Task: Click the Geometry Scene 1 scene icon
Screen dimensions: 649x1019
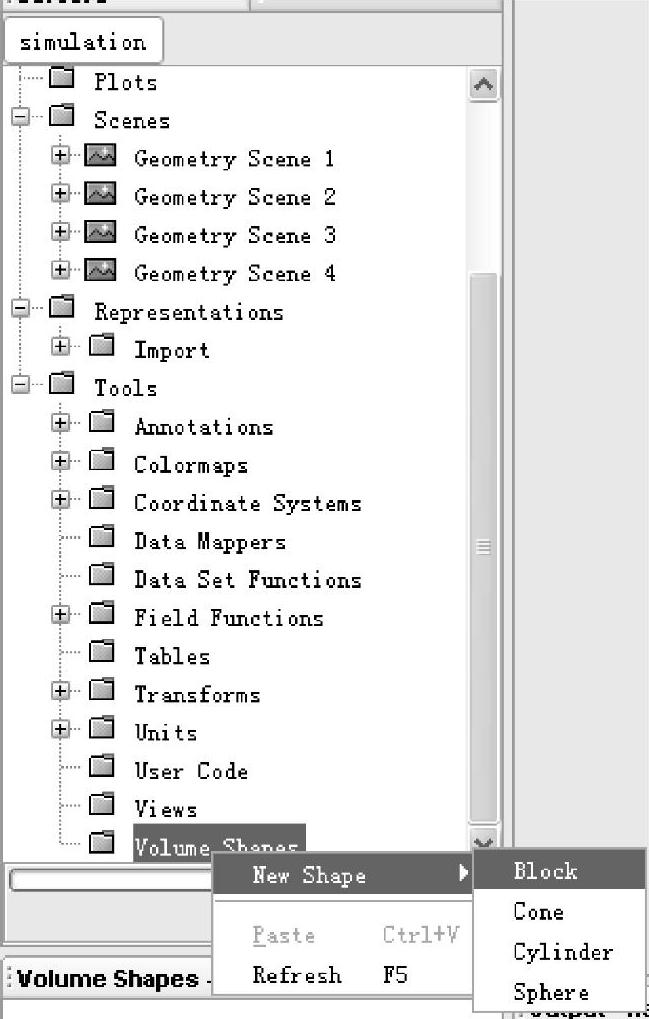Action: pos(100,157)
